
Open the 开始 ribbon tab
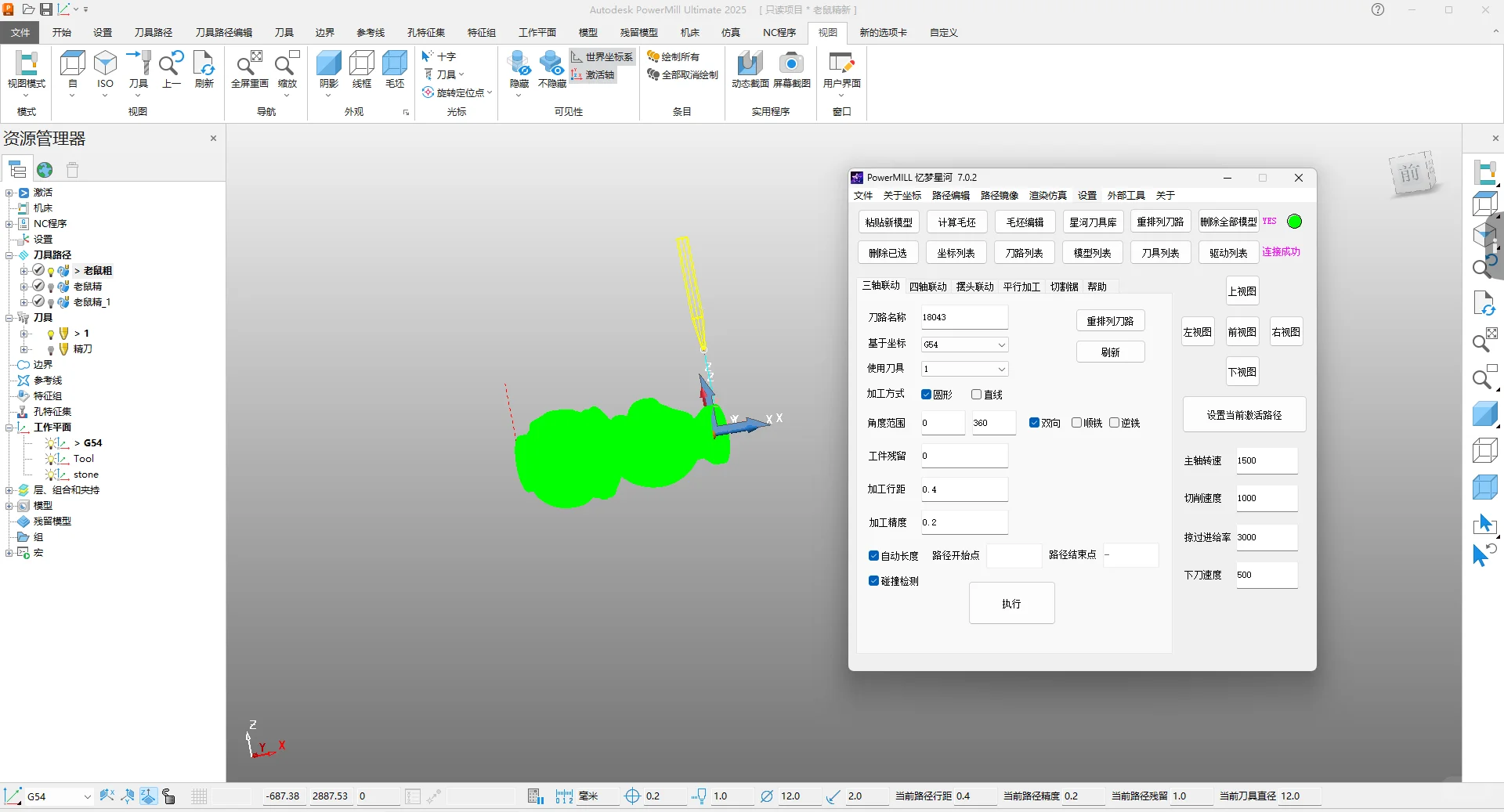[62, 32]
